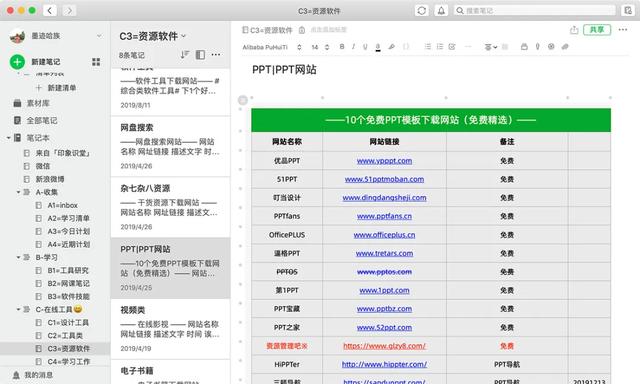Image resolution: width=640 pixels, height=384 pixels.
Task: Insert a checkbox to-do item
Action: point(452,47)
